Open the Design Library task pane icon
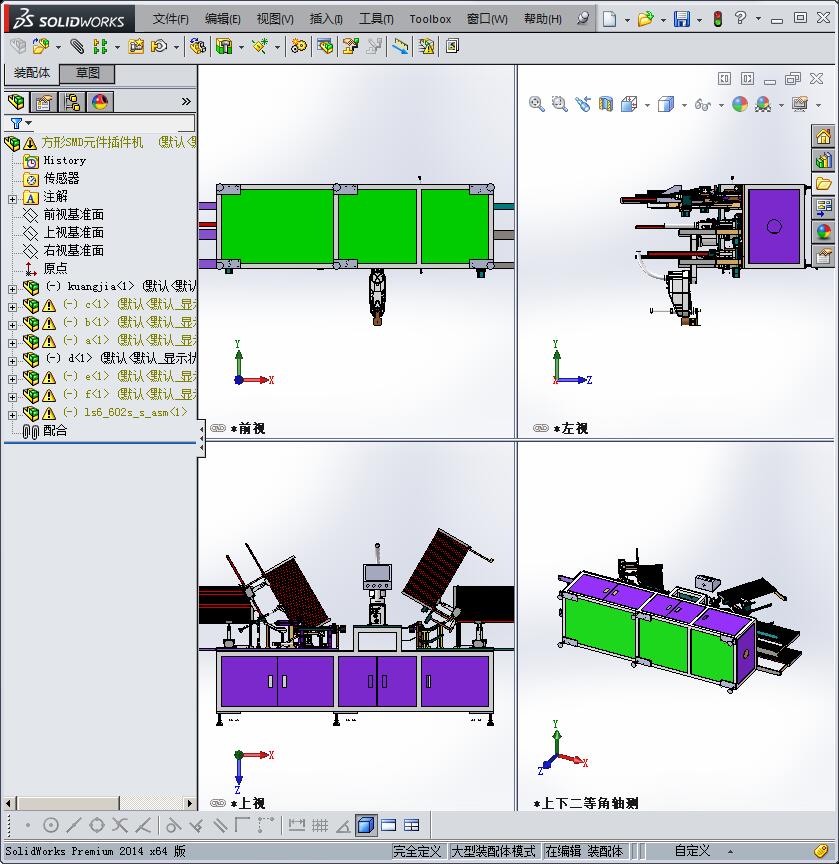Image resolution: width=839 pixels, height=864 pixels. pyautogui.click(x=823, y=160)
